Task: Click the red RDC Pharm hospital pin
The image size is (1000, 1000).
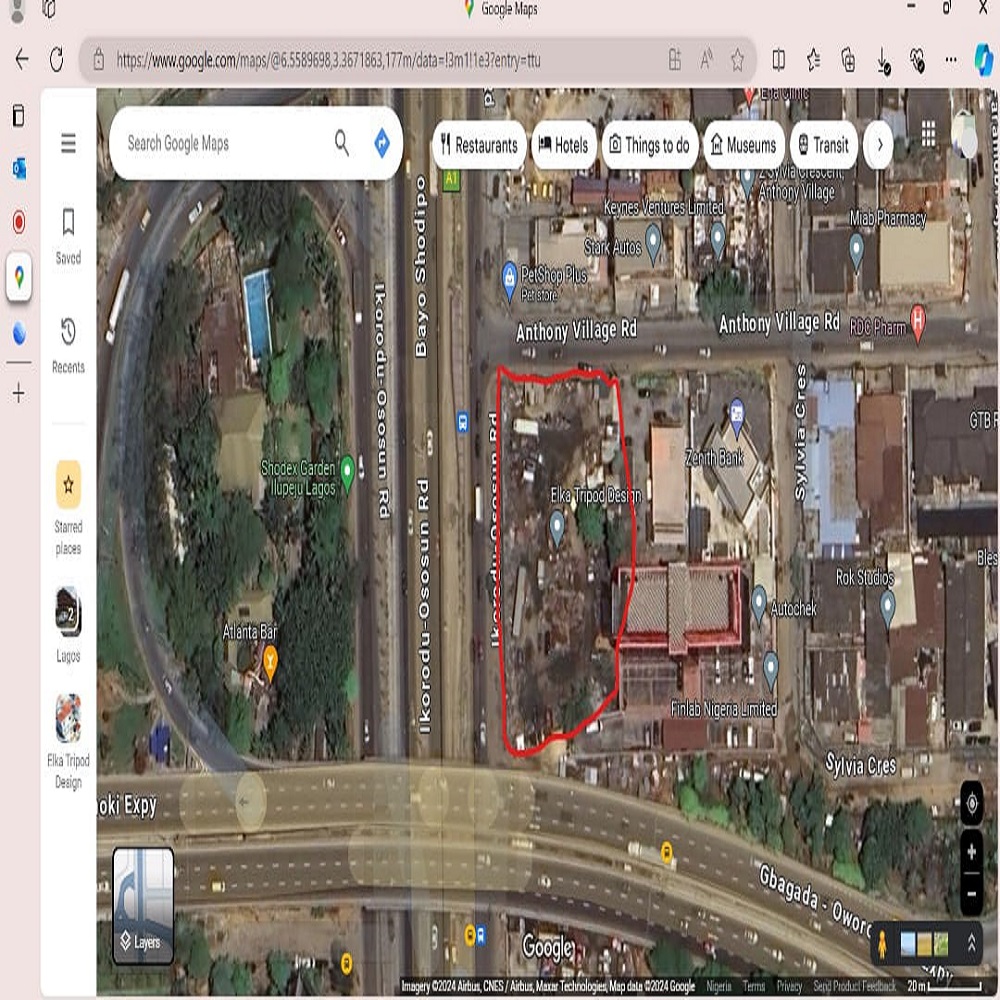Action: click(x=918, y=323)
